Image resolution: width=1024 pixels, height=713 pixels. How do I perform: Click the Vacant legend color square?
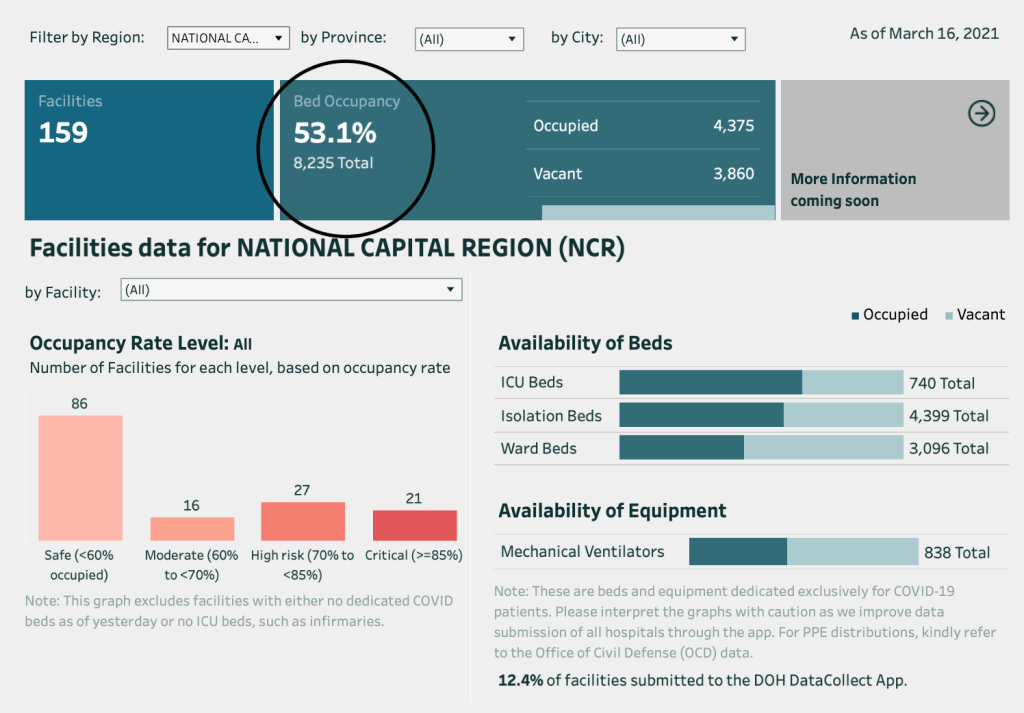pyautogui.click(x=949, y=315)
